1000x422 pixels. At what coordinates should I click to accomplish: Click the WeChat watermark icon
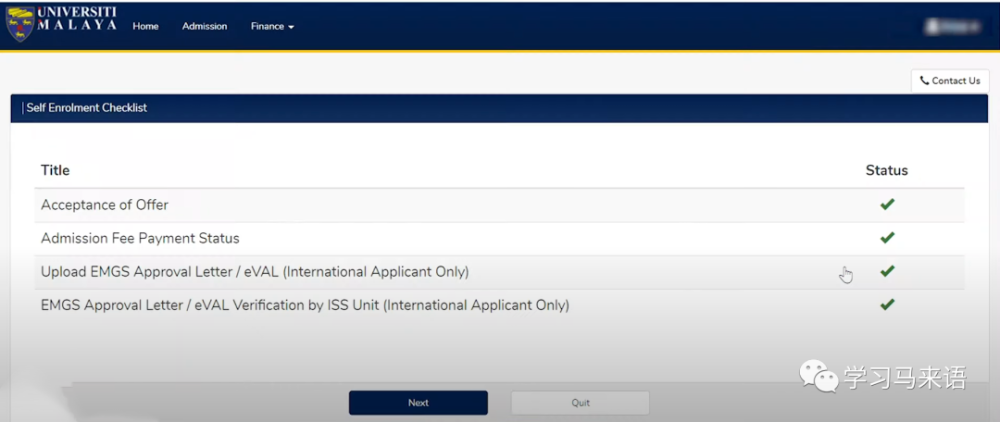click(x=817, y=377)
